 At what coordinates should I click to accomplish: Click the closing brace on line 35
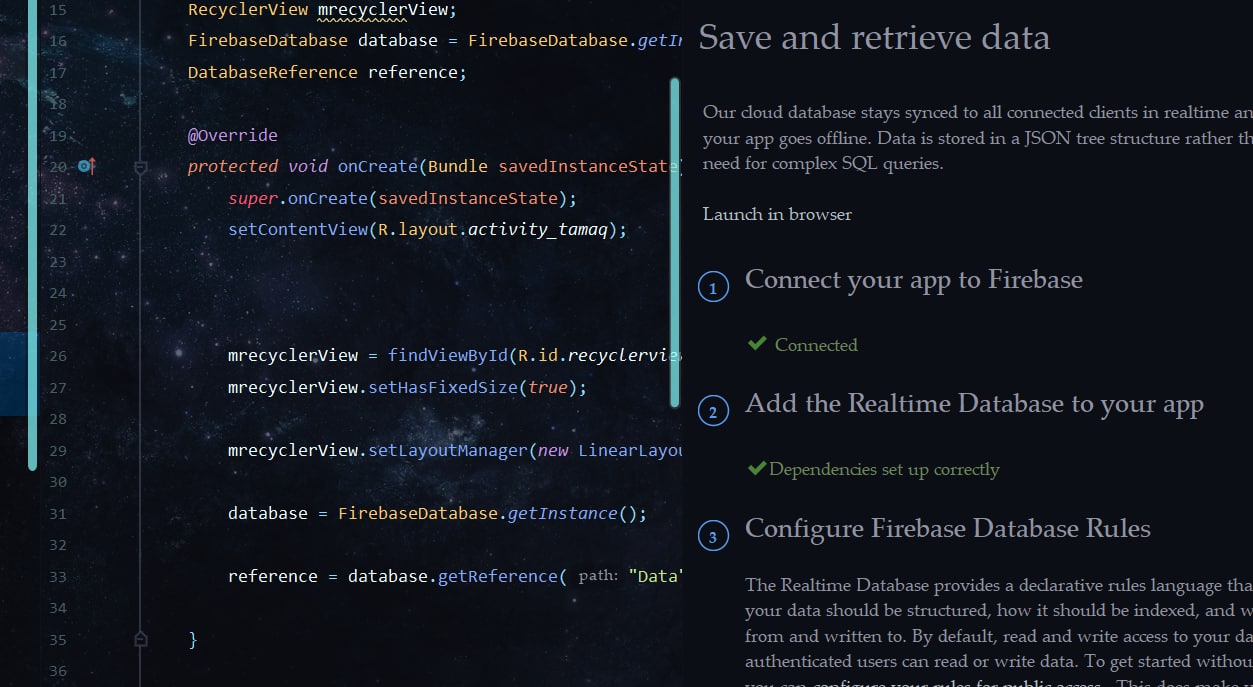point(193,639)
